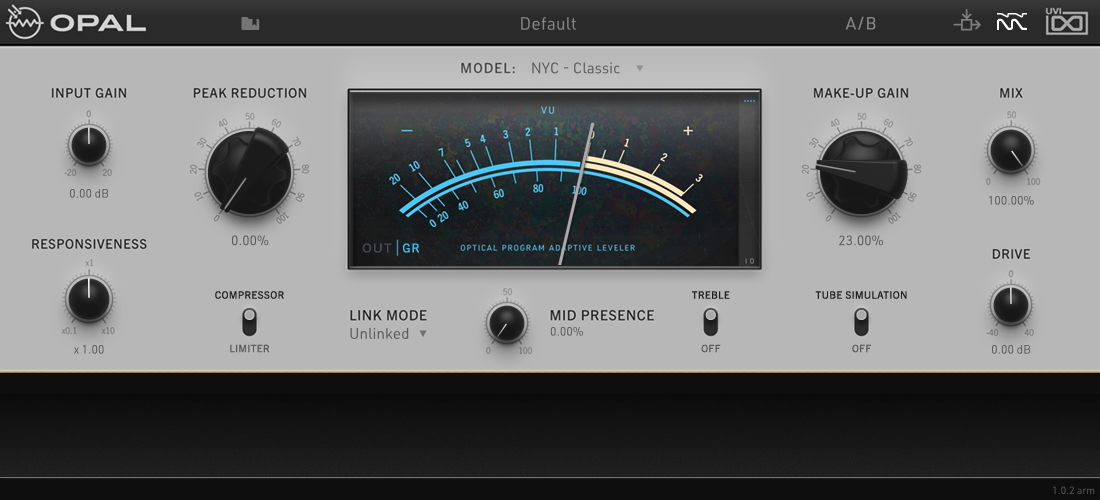Click the Mid Presence knob
1100x500 pixels.
click(507, 323)
